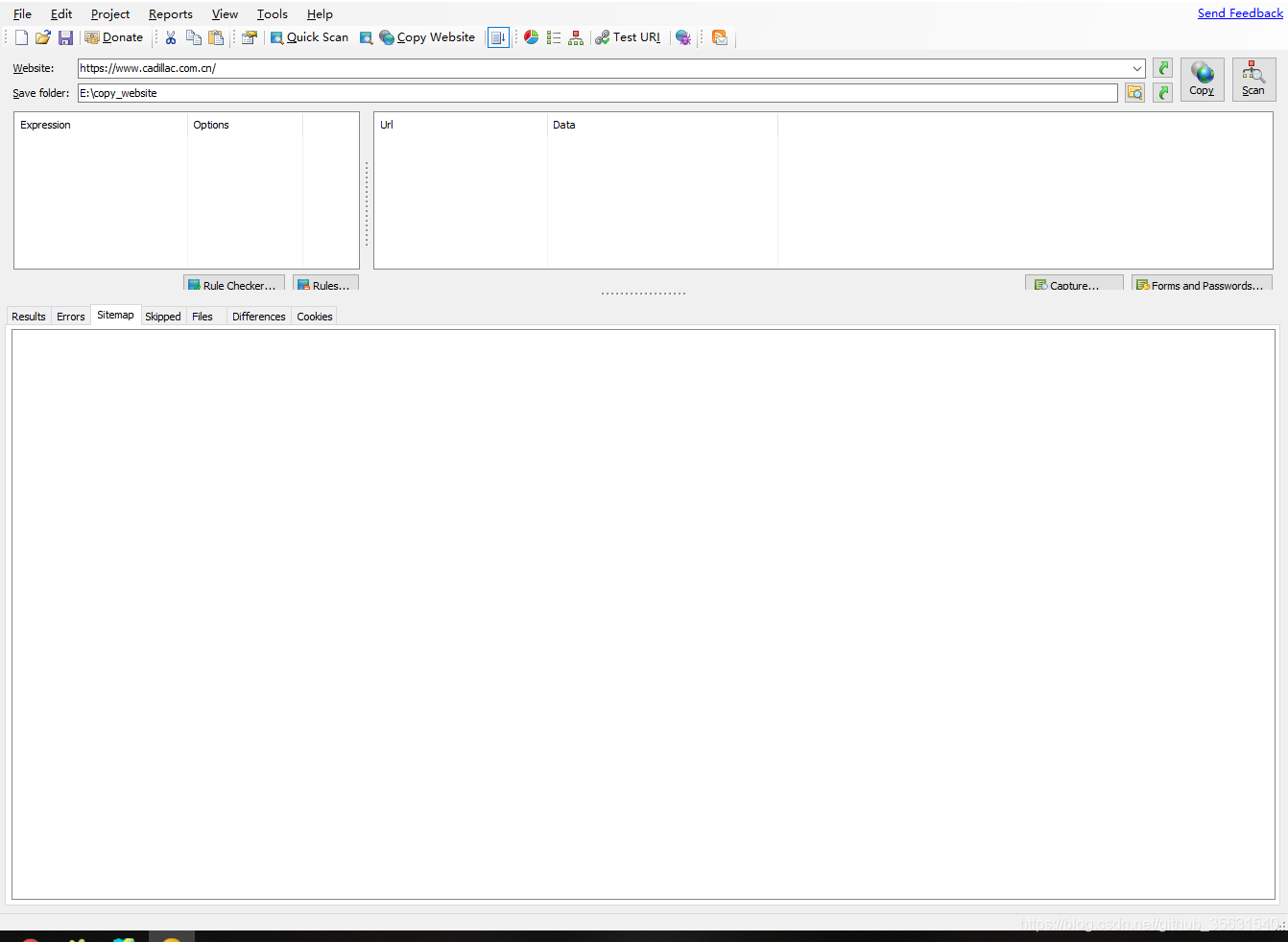
Task: Click the Expression column header
Action: tap(101, 125)
